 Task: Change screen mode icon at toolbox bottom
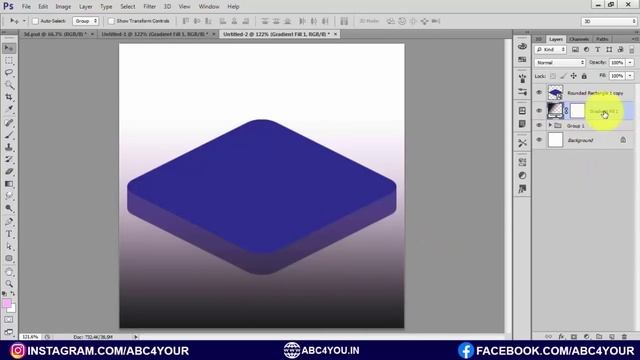[9, 331]
